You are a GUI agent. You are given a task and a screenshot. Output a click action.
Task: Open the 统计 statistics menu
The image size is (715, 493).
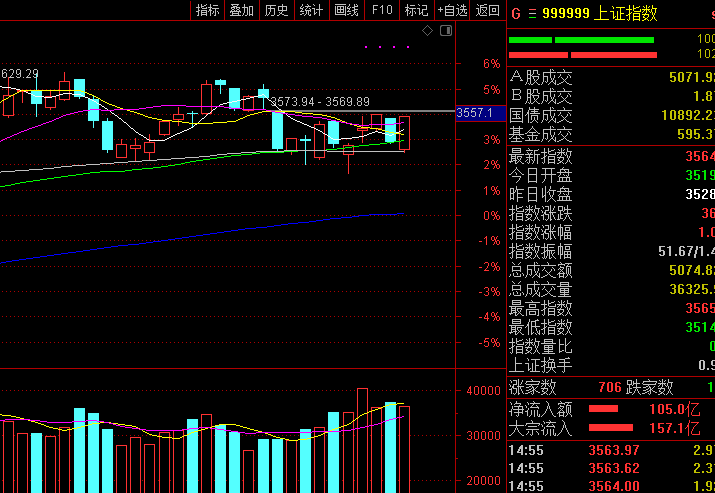click(x=311, y=10)
